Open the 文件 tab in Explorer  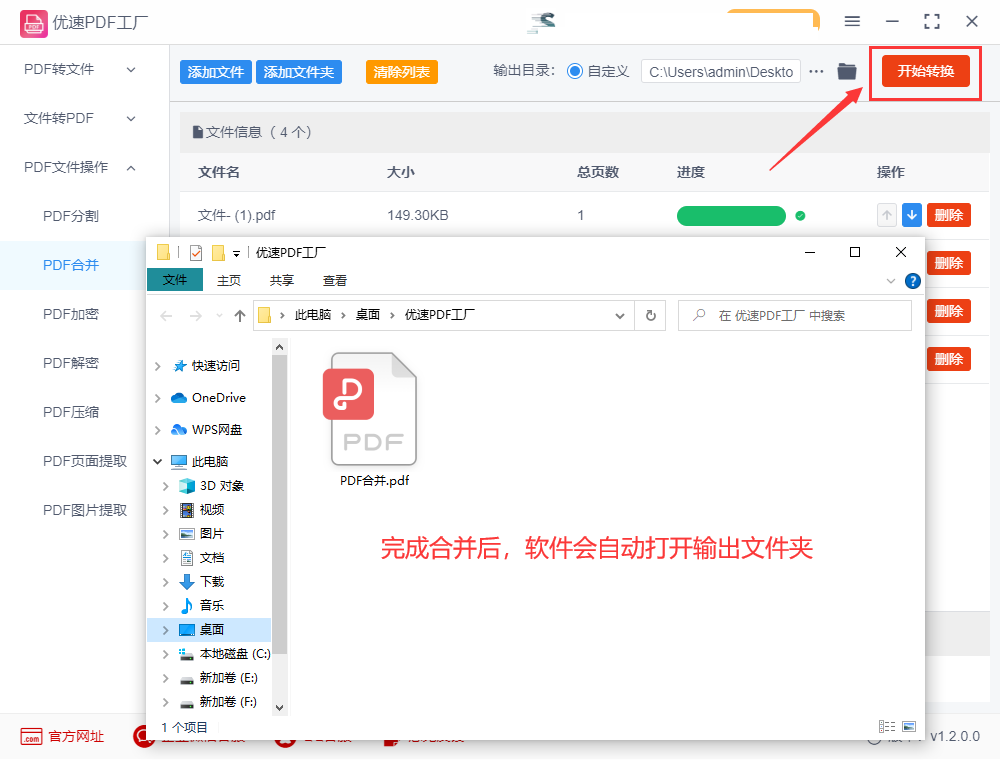[175, 280]
